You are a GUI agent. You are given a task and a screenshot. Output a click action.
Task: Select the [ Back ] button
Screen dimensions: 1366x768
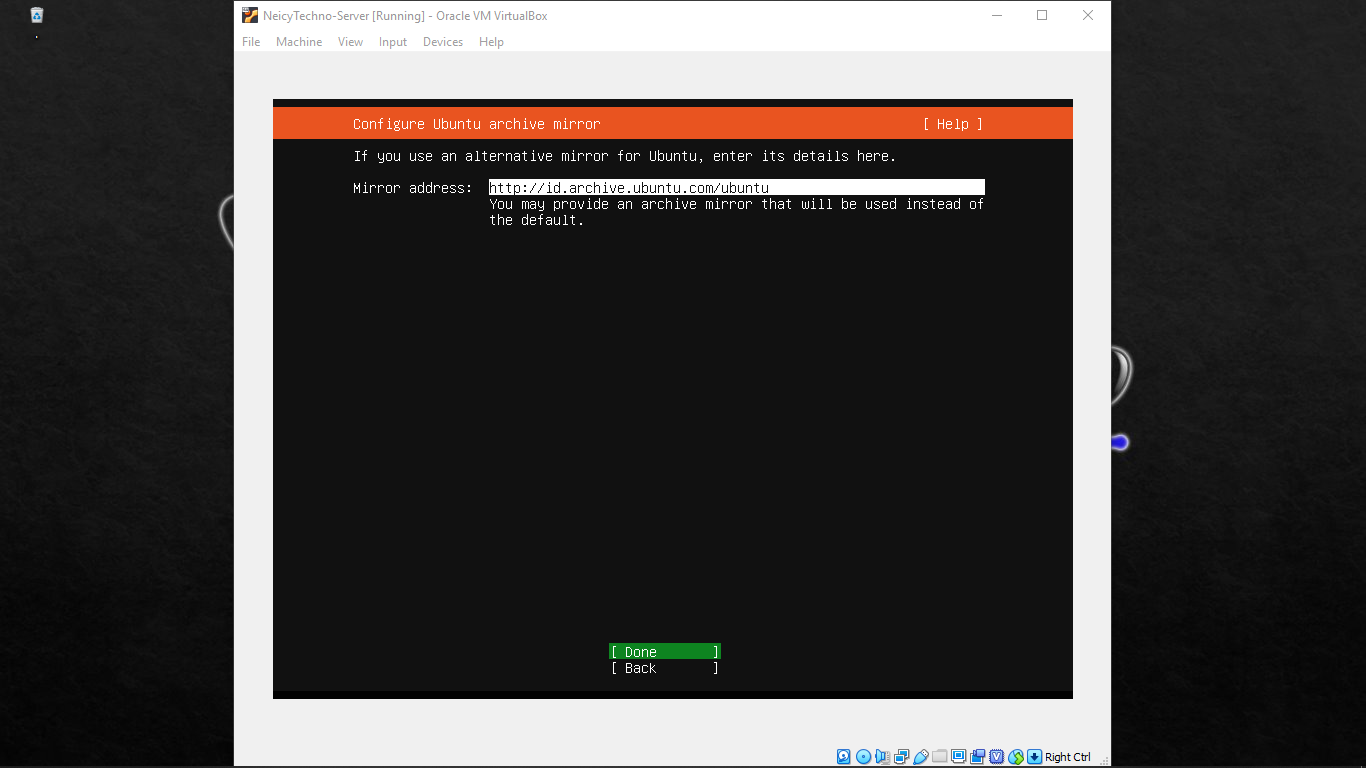pyautogui.click(x=665, y=668)
